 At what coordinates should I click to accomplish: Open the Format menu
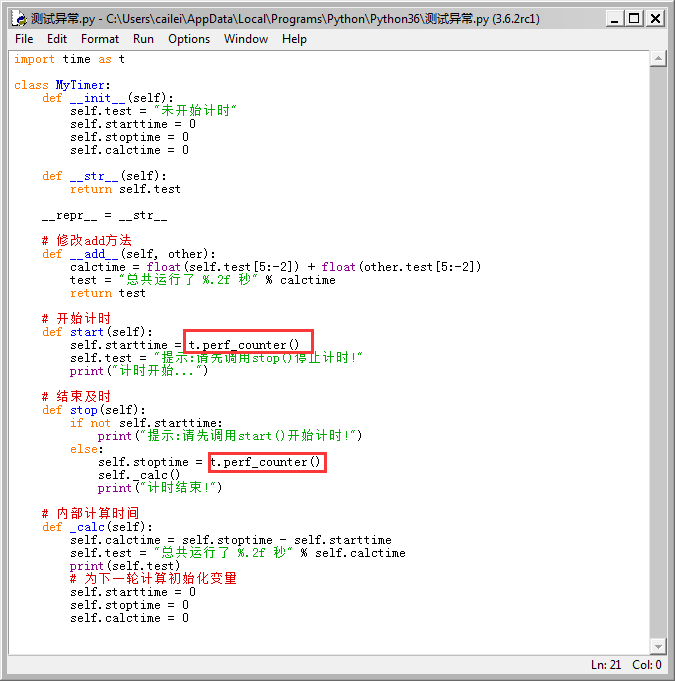(x=100, y=39)
